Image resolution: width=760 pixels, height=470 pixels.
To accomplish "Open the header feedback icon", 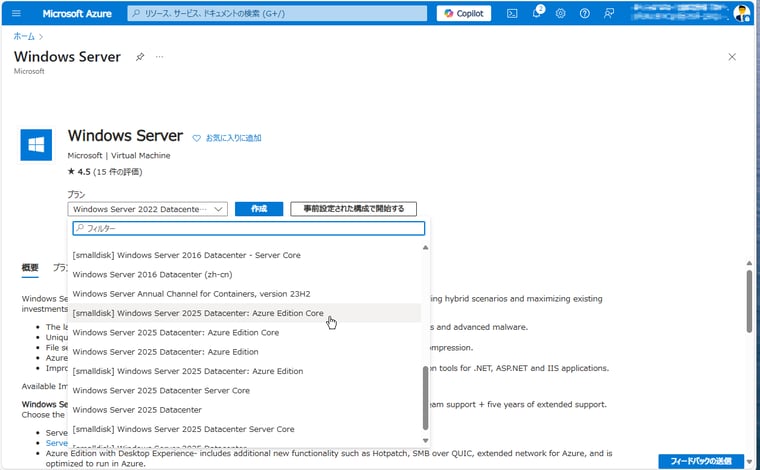I will [x=609, y=14].
